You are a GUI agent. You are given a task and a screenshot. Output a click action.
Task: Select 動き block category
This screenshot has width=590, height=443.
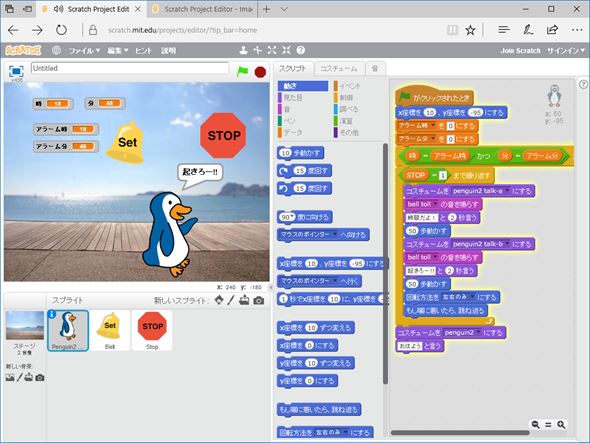303,86
